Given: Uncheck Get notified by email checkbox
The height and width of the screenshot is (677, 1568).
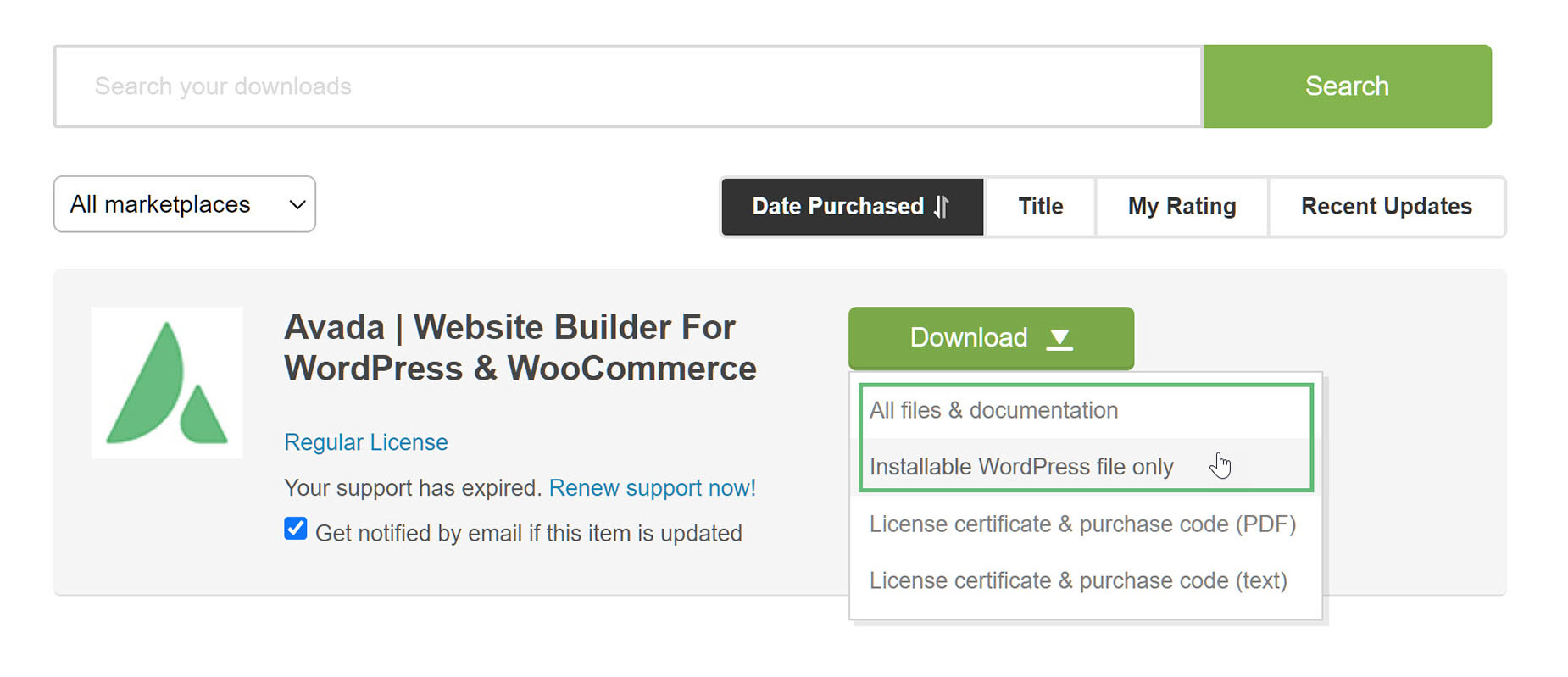Looking at the screenshot, I should [x=295, y=529].
